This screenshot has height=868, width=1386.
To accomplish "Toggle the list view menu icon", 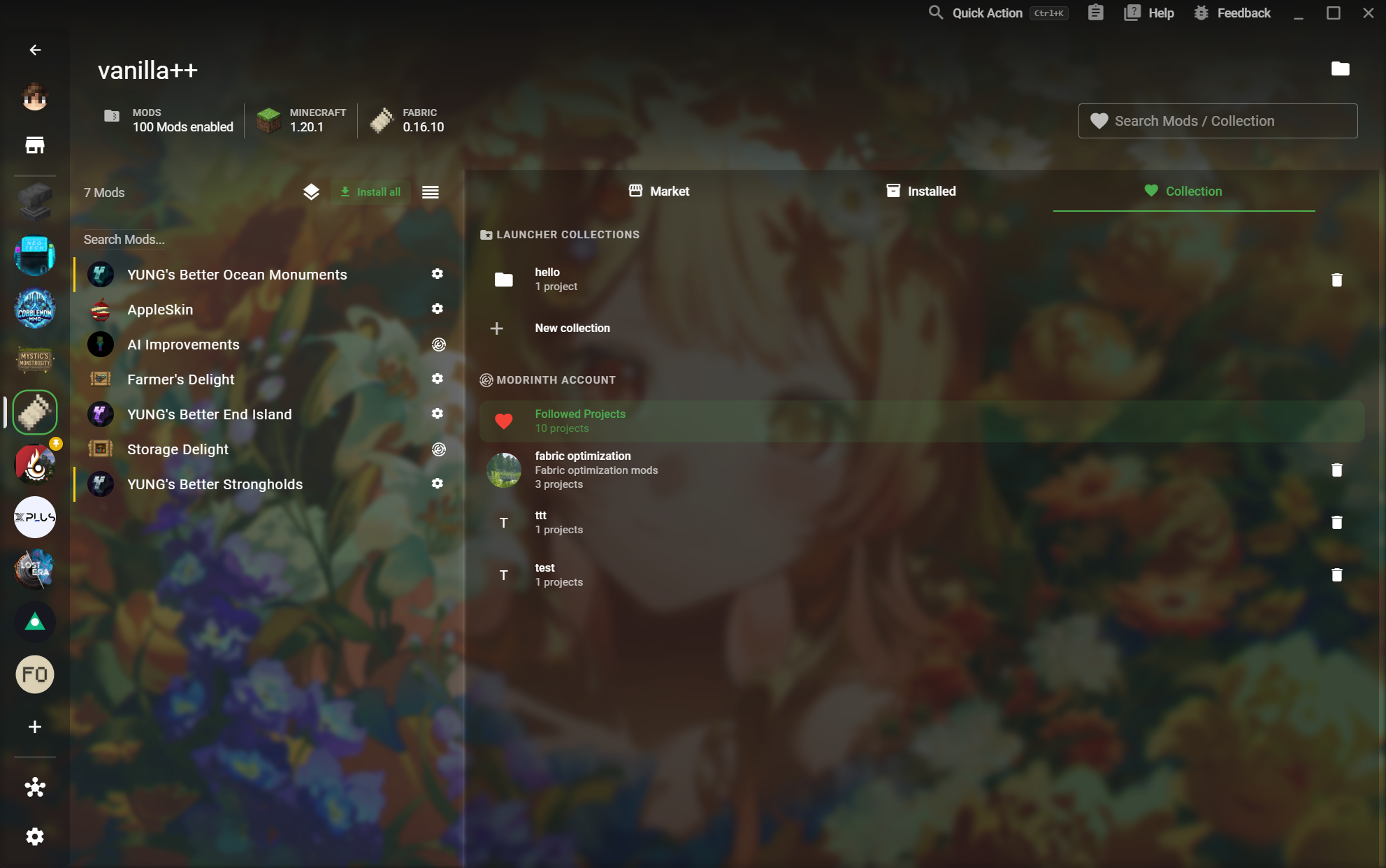I will pyautogui.click(x=431, y=192).
